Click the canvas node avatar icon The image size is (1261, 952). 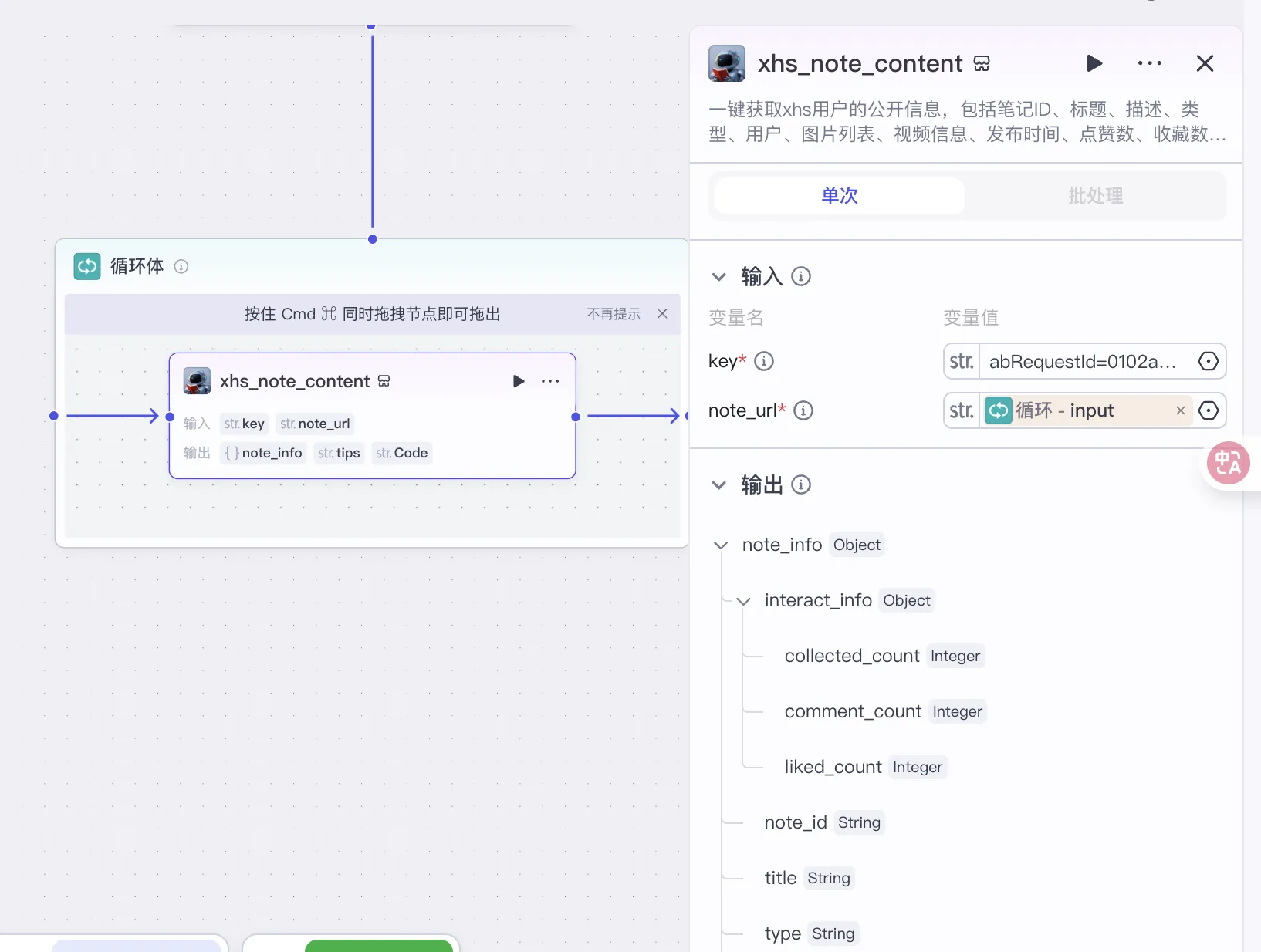coord(197,381)
